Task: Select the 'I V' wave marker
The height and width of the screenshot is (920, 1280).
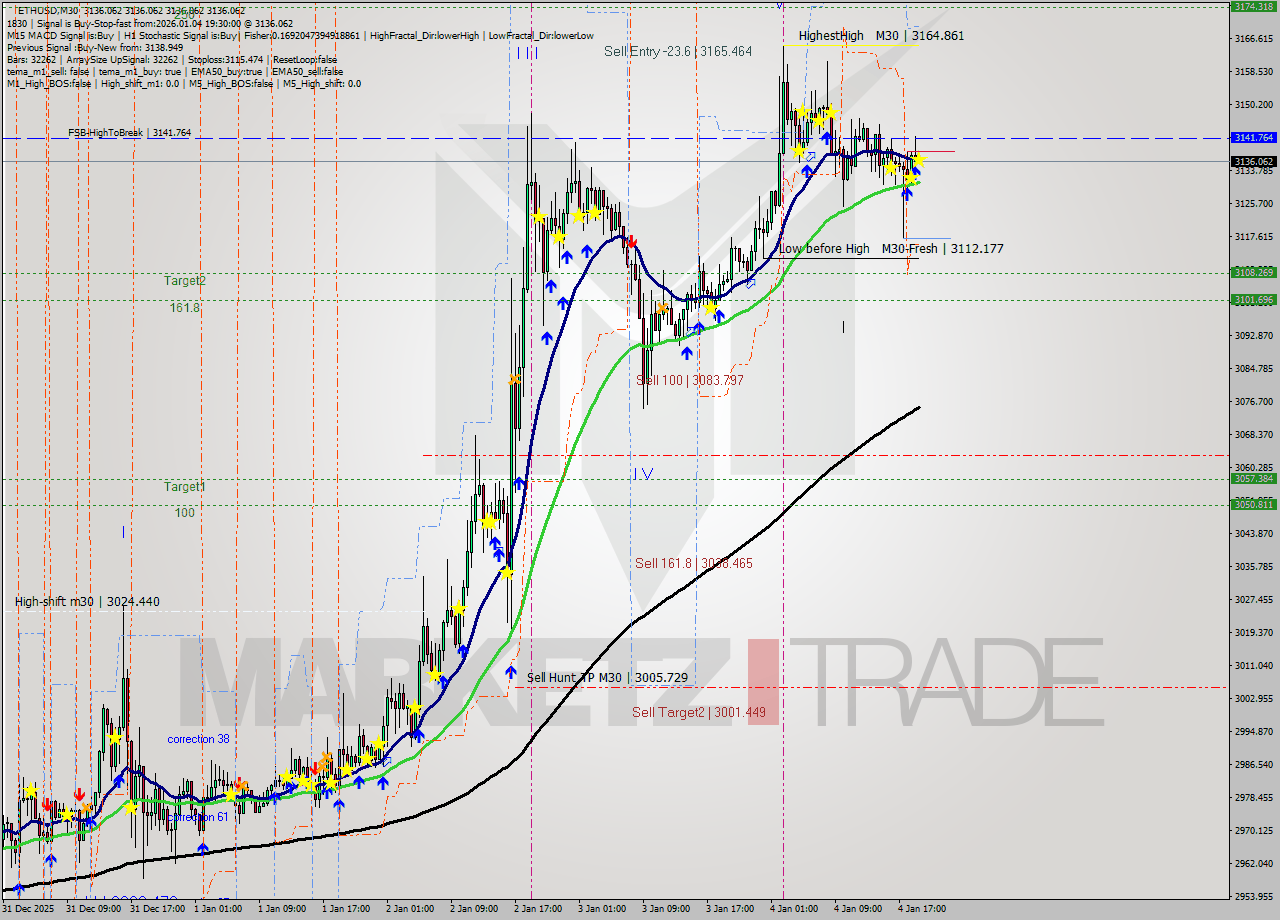Action: tap(642, 474)
